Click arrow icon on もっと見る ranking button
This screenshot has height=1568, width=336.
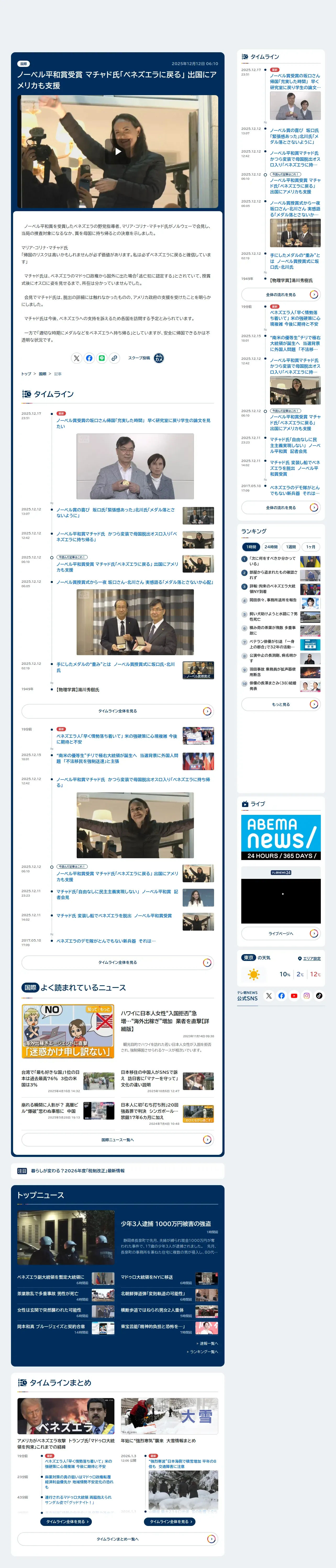coord(314,704)
